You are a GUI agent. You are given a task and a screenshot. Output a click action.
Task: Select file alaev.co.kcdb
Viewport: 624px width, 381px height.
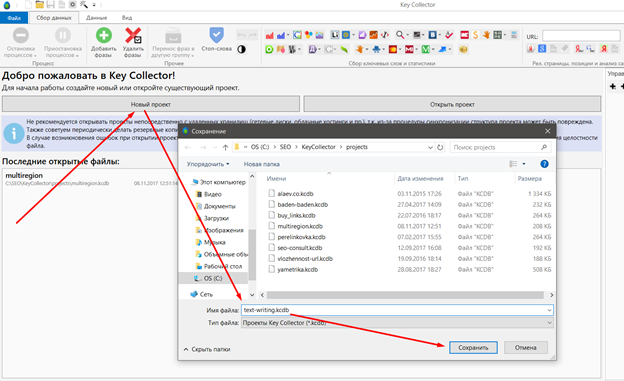point(295,194)
